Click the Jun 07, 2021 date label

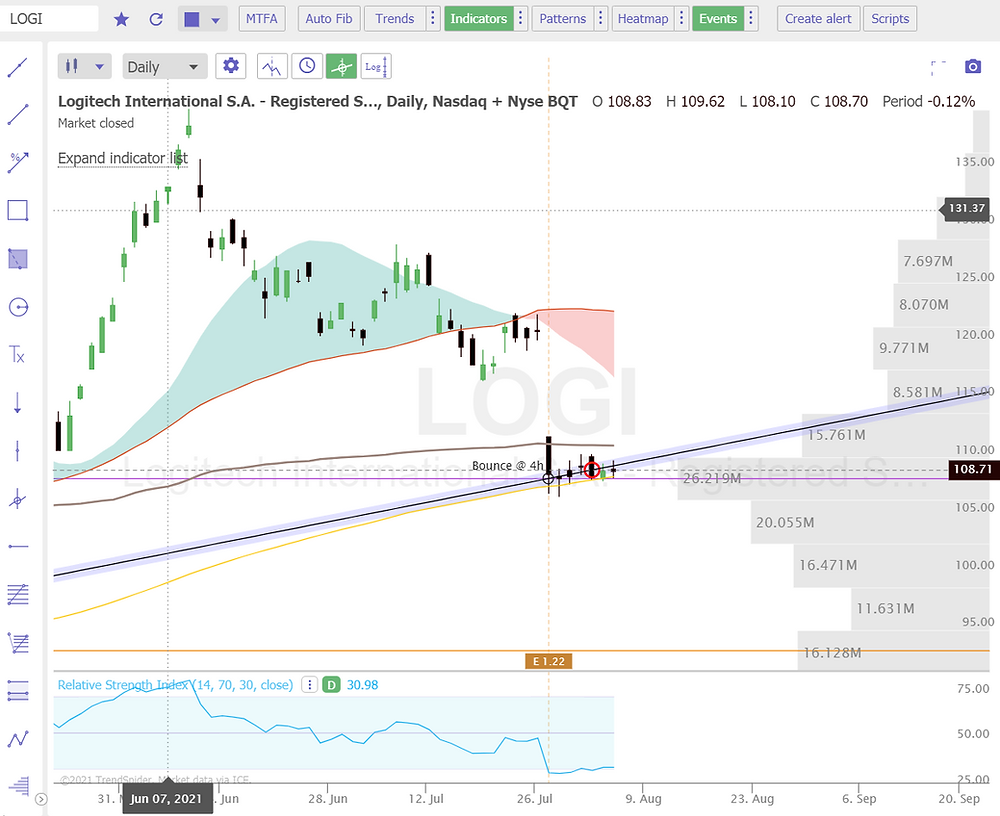click(166, 799)
